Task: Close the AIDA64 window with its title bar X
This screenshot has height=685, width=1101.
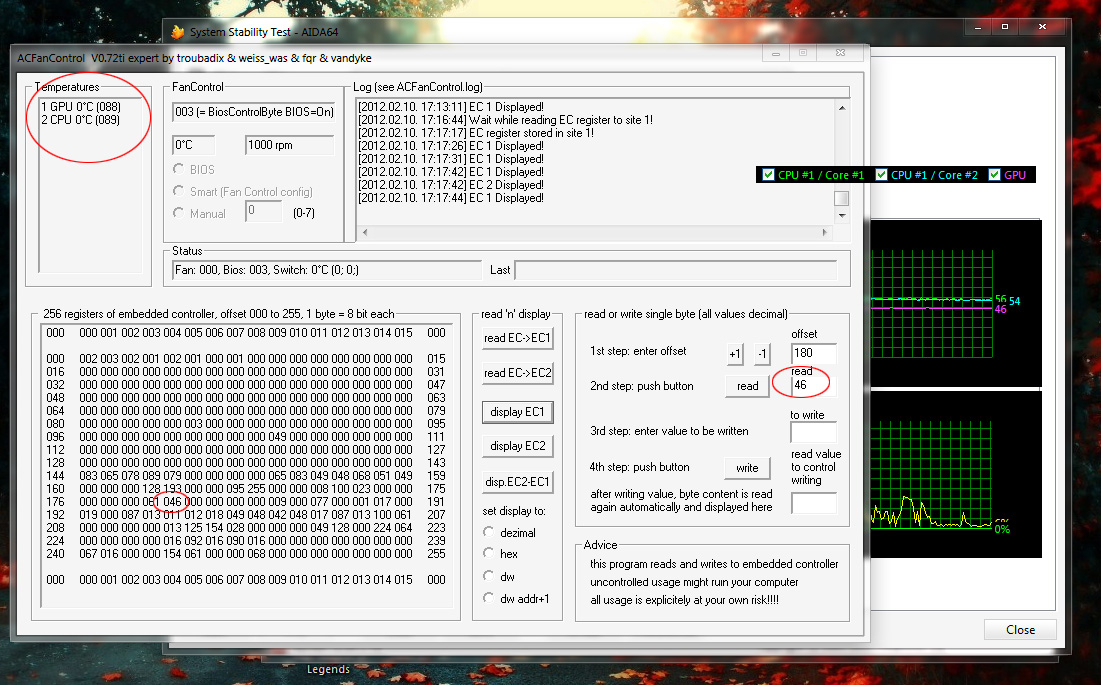Action: click(x=1042, y=27)
